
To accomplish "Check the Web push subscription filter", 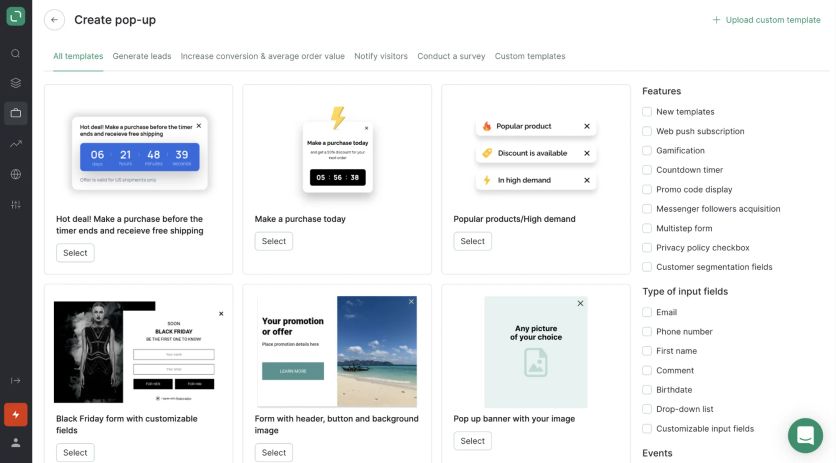I will (x=647, y=131).
